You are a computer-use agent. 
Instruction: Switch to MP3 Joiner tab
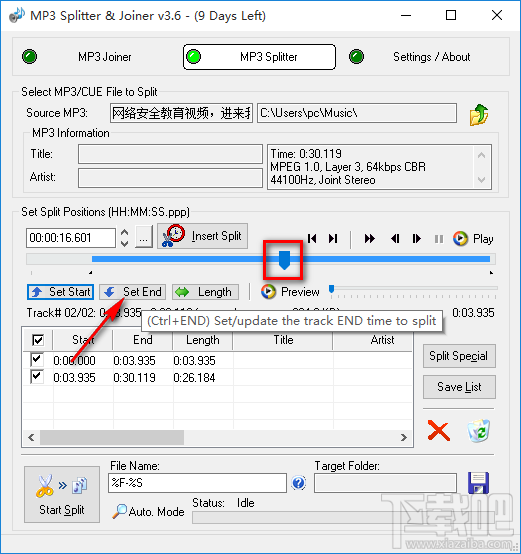pyautogui.click(x=105, y=57)
